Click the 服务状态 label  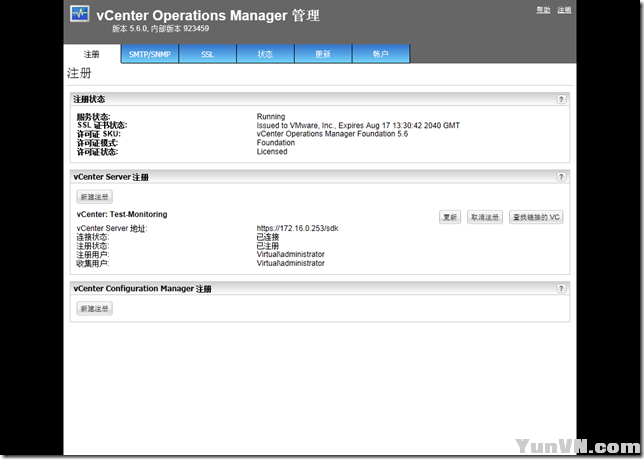pyautogui.click(x=93, y=117)
